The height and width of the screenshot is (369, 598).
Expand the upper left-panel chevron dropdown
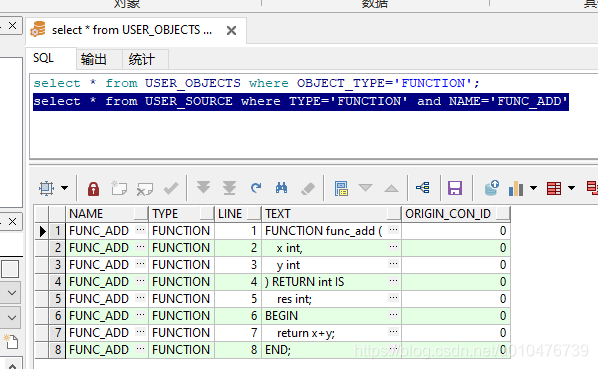tap(11, 293)
